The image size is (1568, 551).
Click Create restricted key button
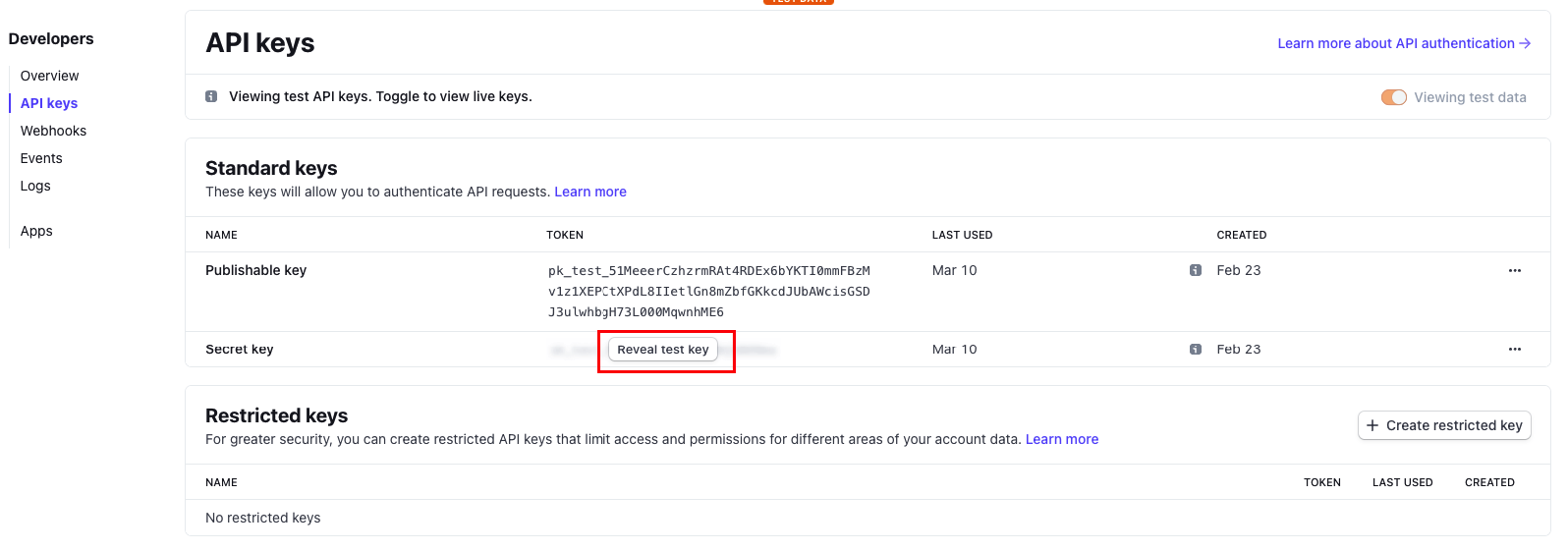pos(1444,425)
